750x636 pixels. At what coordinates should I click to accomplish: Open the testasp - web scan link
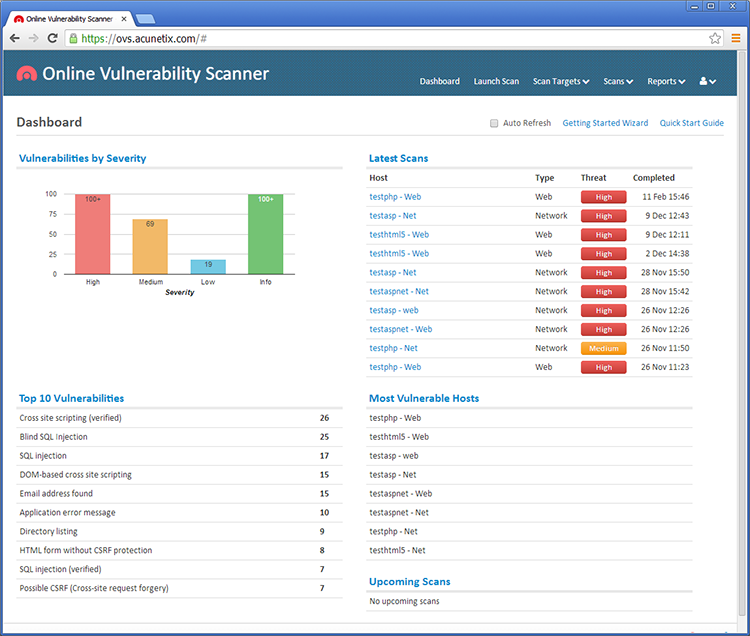coord(394,310)
